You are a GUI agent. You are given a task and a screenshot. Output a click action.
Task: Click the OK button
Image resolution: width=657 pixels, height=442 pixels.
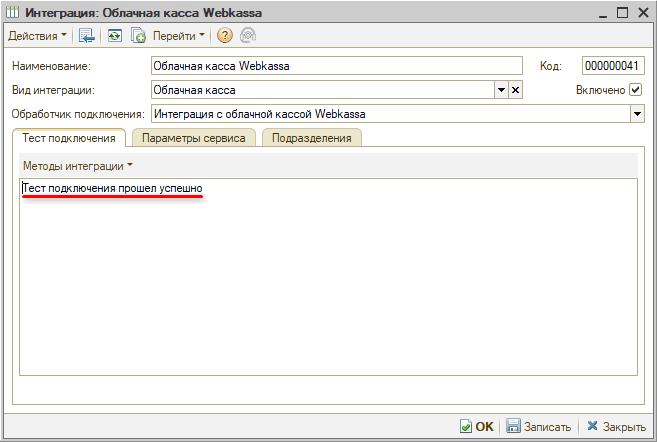(x=477, y=426)
